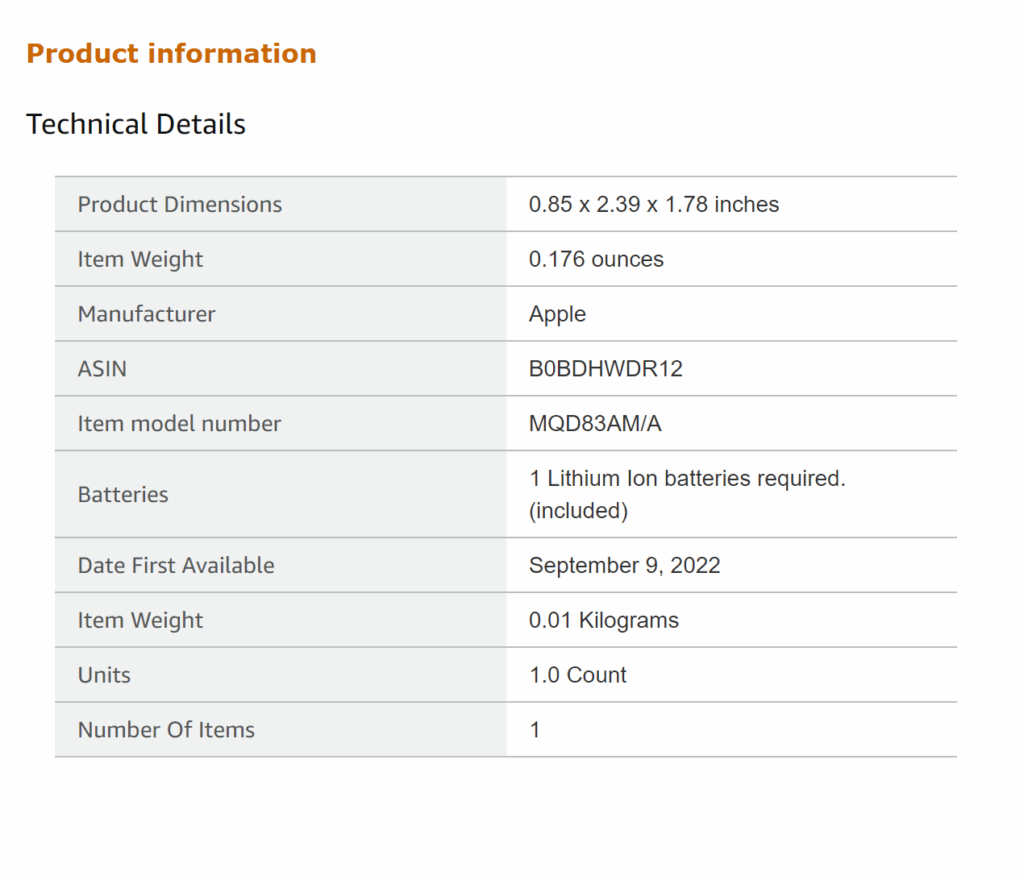Select the model number MQD83AM/A
The width and height of the screenshot is (1024, 880).
[595, 424]
